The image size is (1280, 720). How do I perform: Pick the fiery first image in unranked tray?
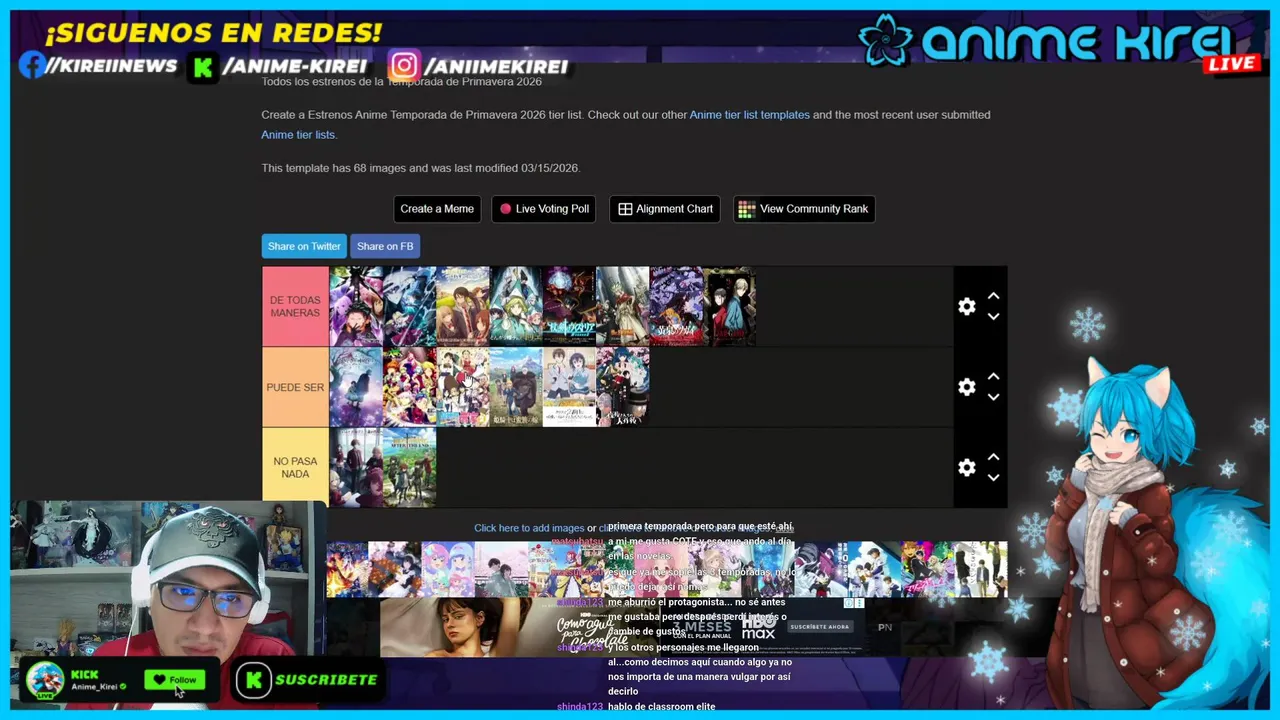(x=347, y=569)
